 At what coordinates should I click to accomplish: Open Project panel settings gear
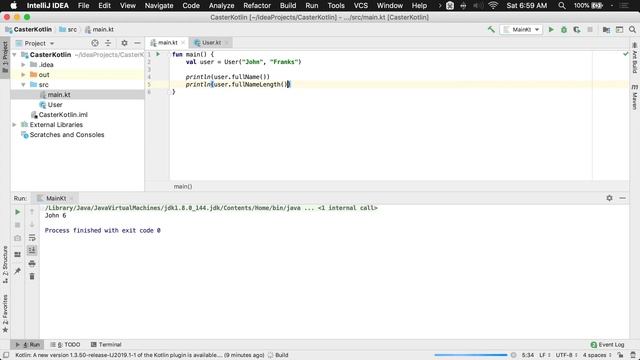coord(124,43)
